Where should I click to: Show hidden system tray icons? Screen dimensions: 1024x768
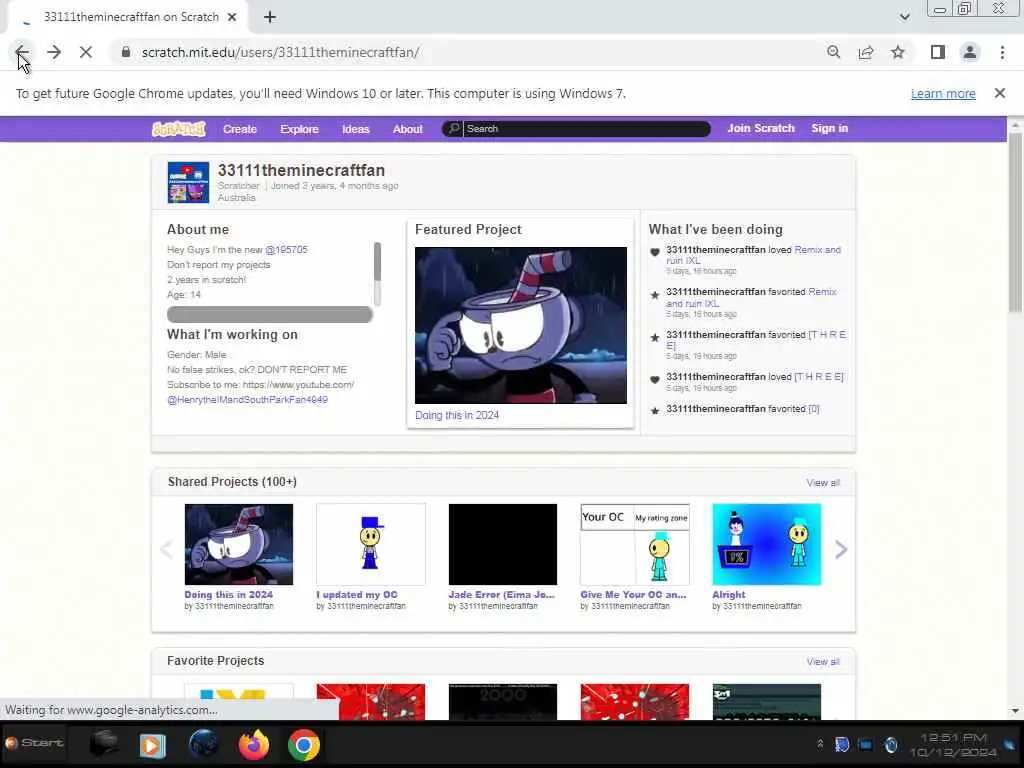coord(820,744)
